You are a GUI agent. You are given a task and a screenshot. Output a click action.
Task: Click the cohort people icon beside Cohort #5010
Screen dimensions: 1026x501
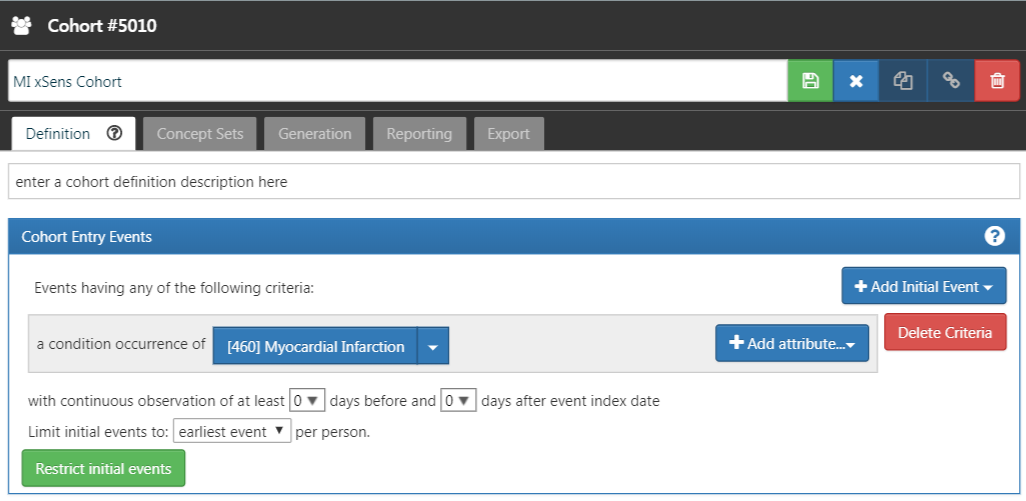[22, 26]
